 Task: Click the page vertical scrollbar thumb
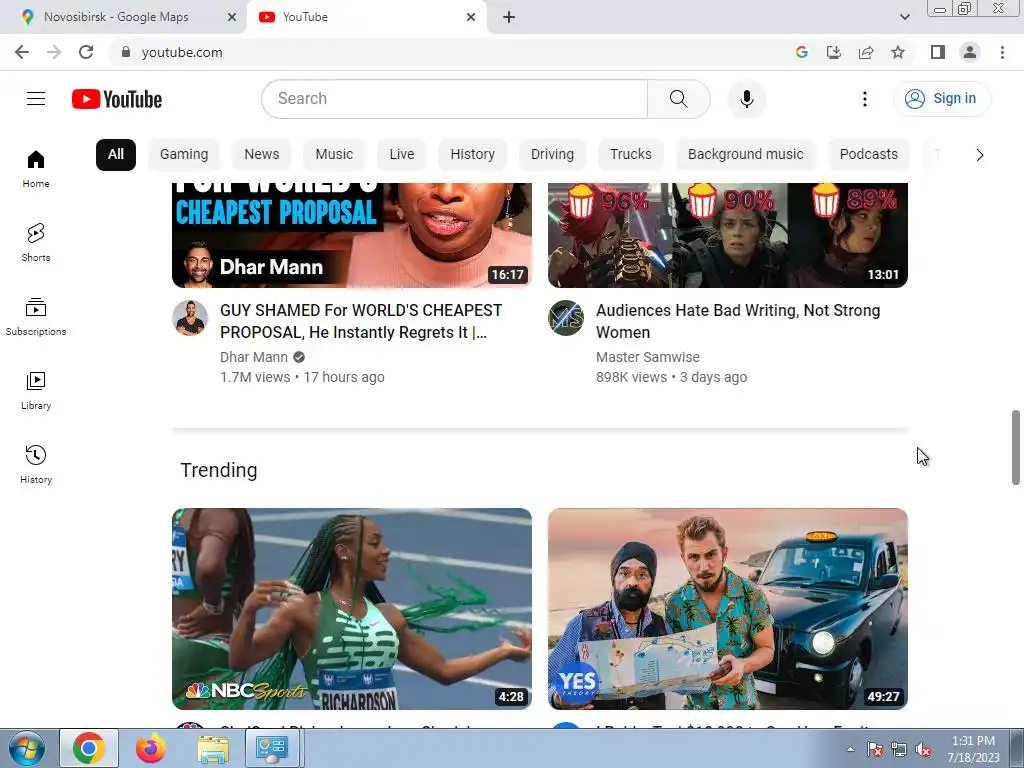point(1016,447)
